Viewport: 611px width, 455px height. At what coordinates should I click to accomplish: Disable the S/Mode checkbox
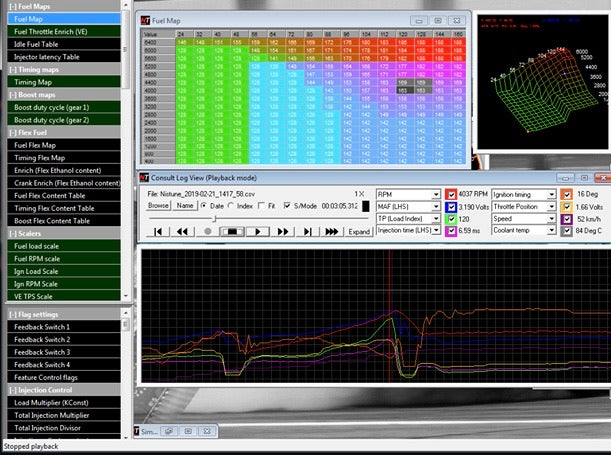point(287,205)
